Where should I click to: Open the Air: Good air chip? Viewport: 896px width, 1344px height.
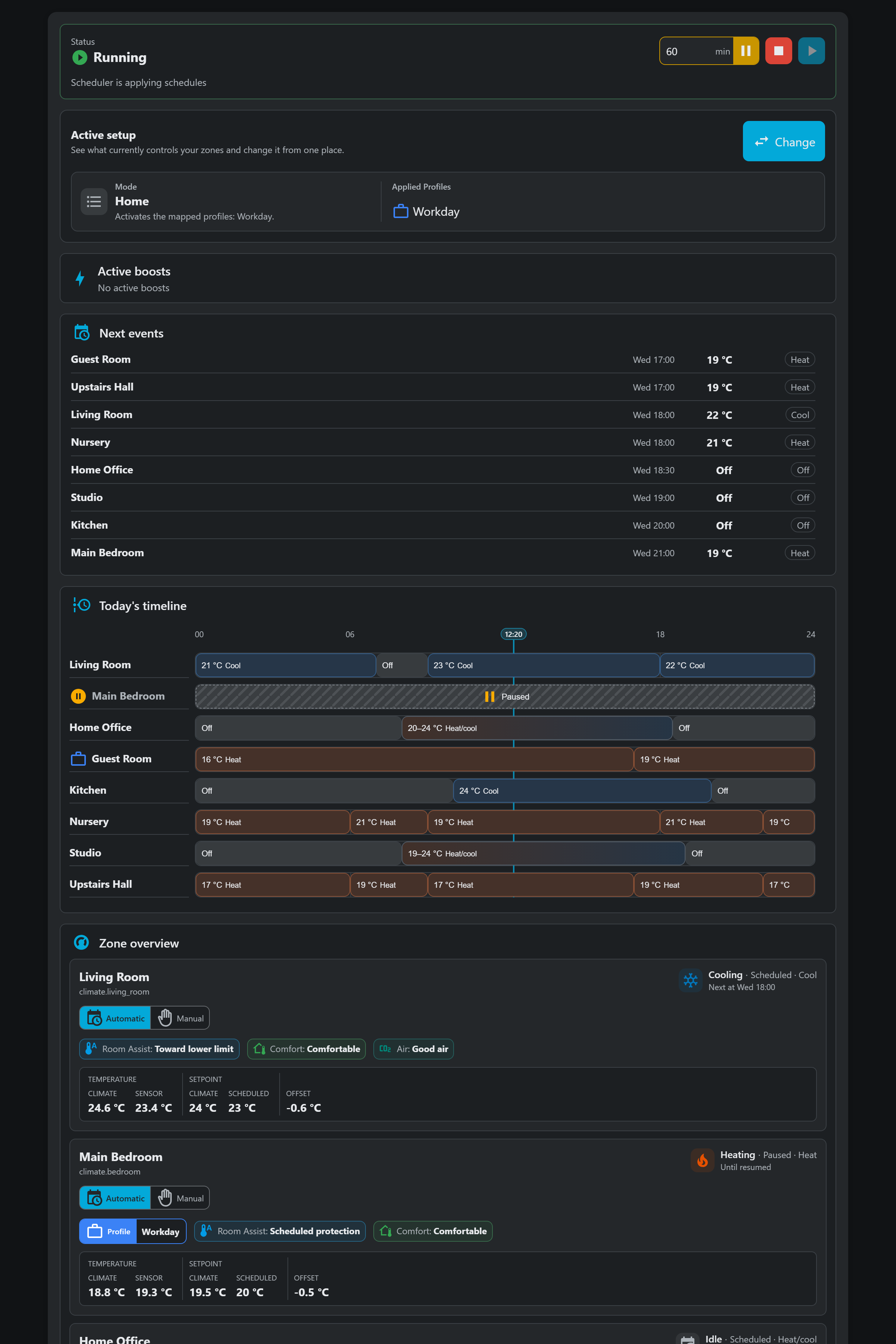click(x=414, y=1049)
